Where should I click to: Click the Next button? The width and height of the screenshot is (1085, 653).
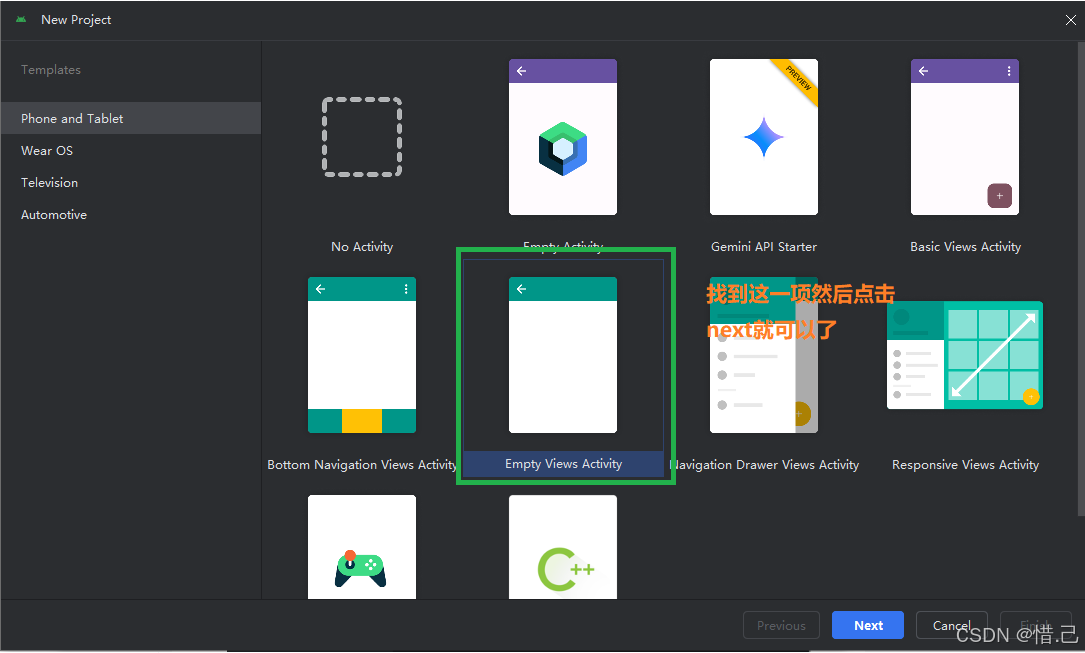(868, 625)
